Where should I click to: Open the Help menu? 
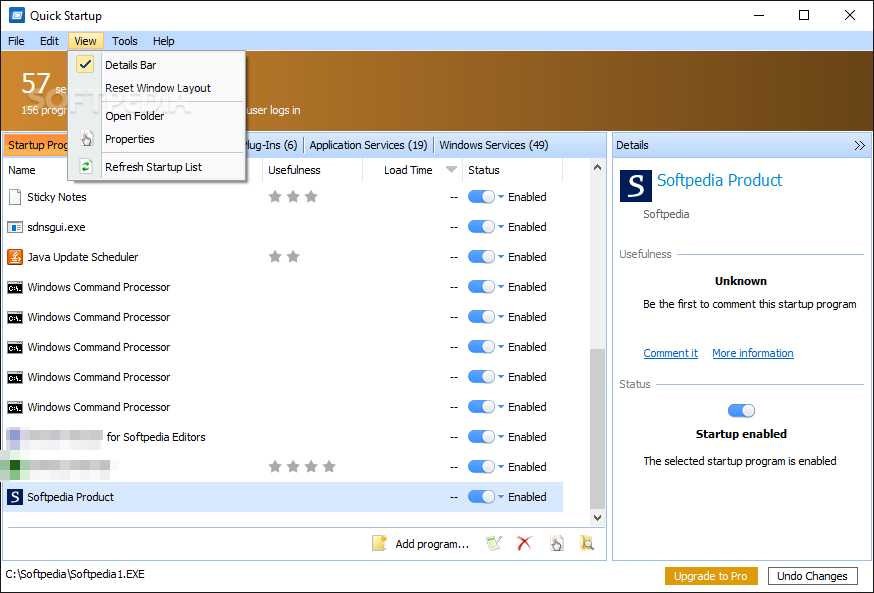pos(163,41)
